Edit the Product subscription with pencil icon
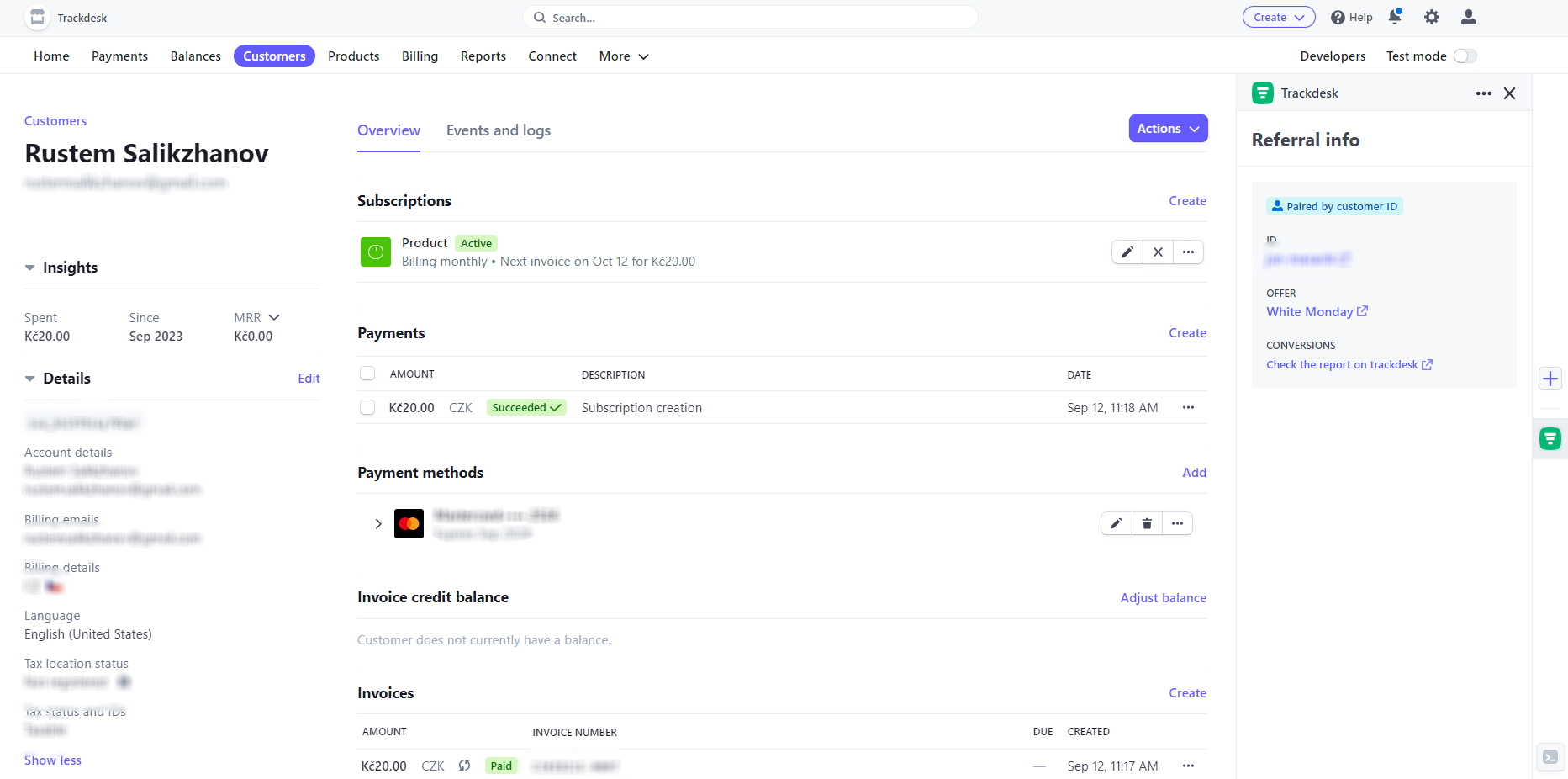The image size is (1568, 779). point(1127,252)
